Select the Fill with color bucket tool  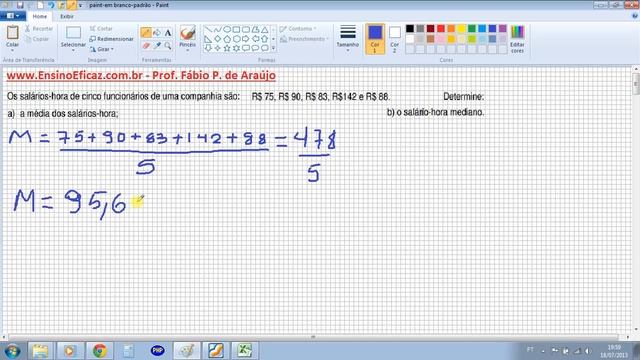[x=157, y=33]
